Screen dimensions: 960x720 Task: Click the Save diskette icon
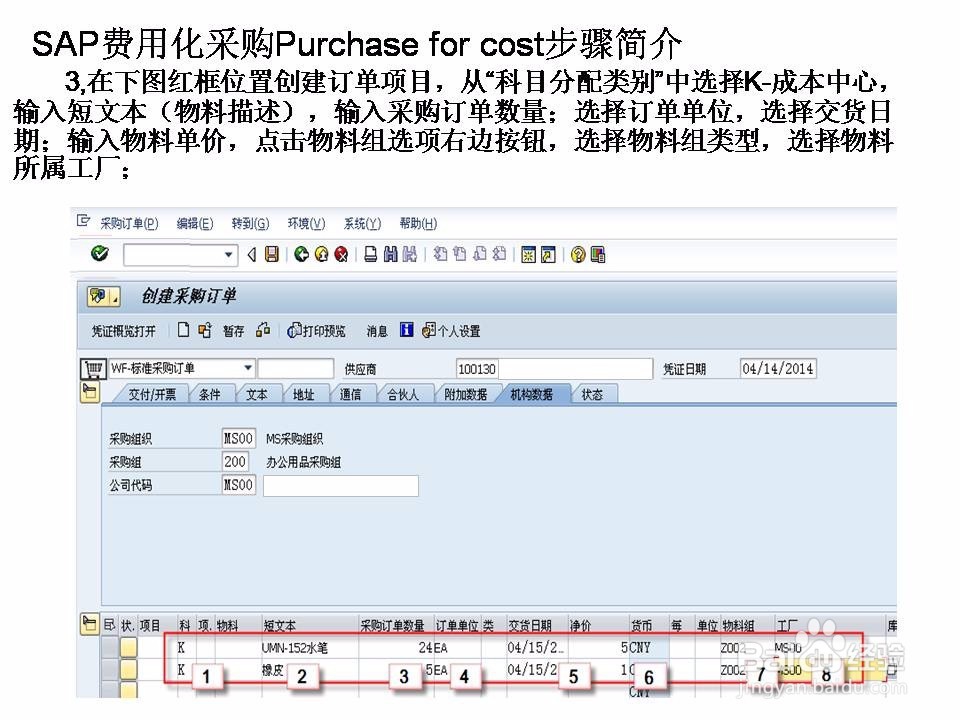click(x=271, y=255)
